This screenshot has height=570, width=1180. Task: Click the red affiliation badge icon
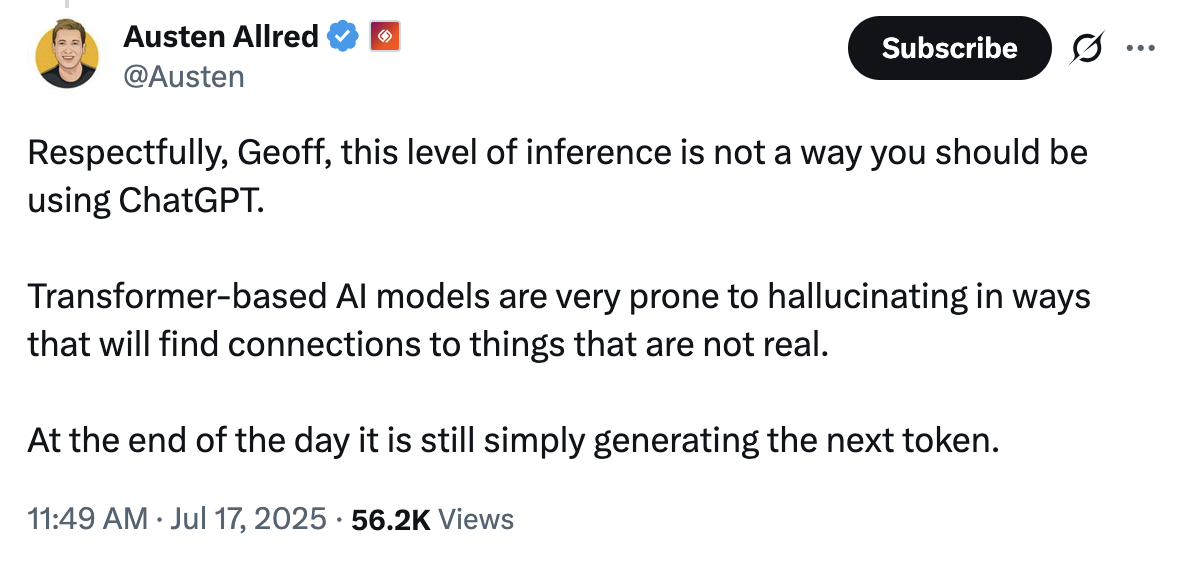click(x=385, y=37)
